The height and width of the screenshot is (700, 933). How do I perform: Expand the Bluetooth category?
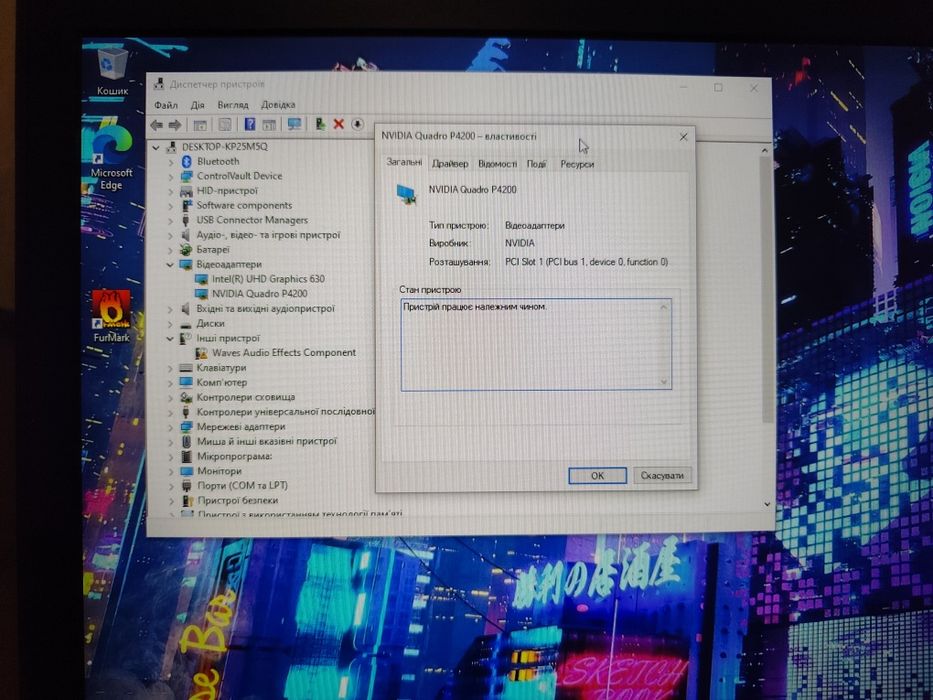point(171,162)
